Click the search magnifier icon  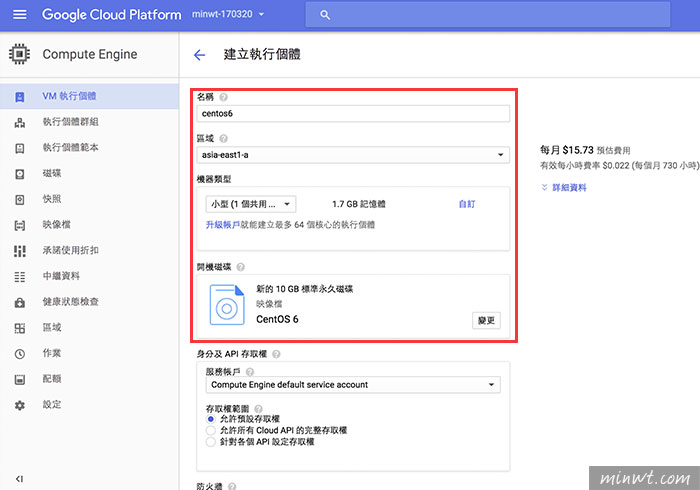point(325,15)
